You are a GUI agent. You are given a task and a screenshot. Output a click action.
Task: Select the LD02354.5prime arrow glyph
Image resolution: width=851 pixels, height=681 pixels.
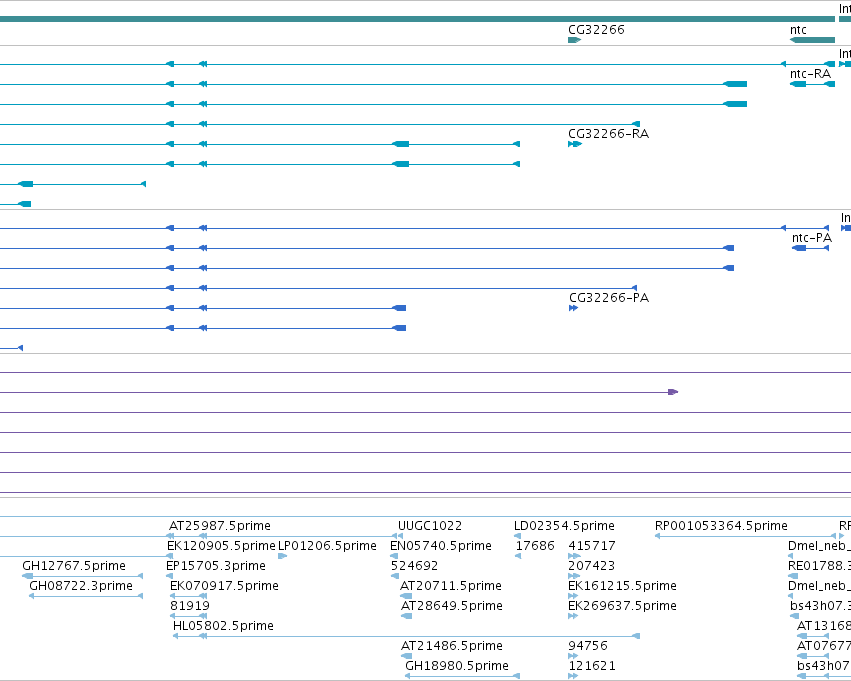[517, 536]
